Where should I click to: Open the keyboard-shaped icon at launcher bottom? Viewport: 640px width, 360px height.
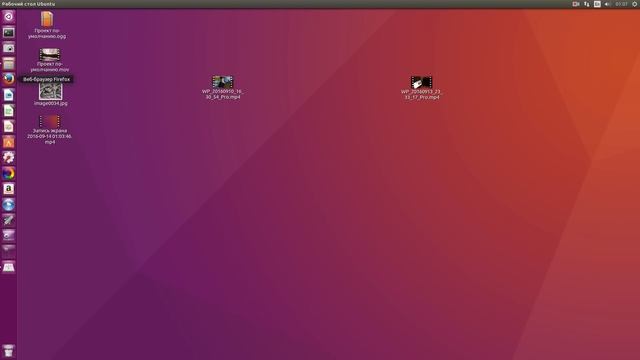(9, 267)
